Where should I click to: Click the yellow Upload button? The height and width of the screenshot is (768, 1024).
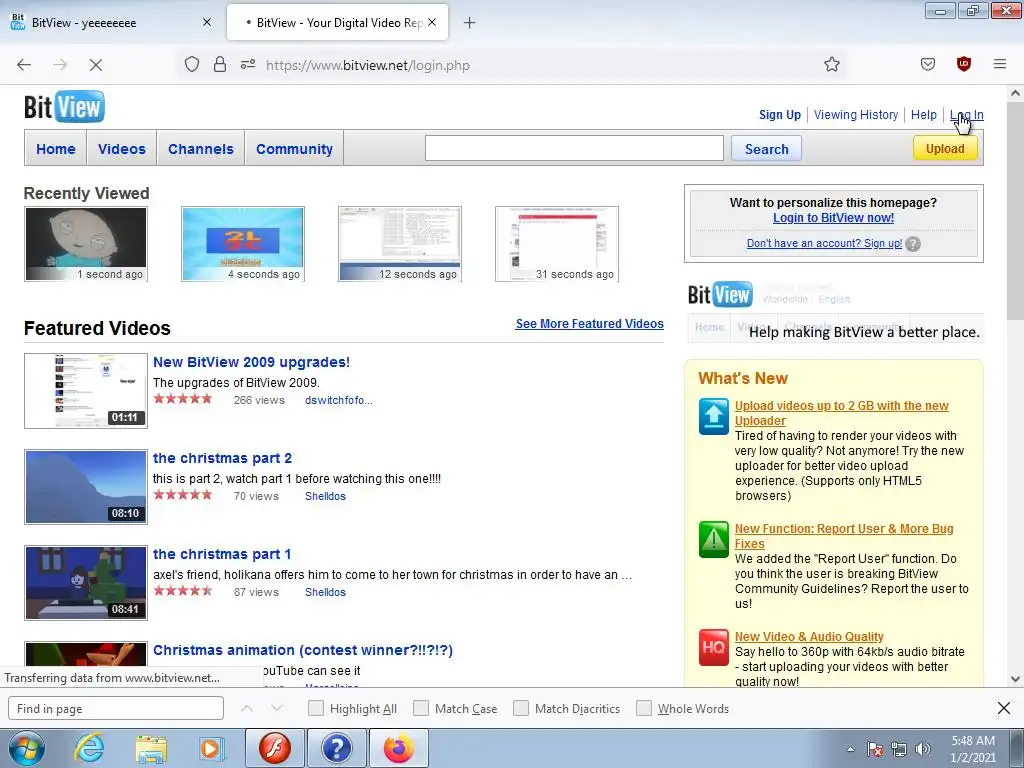(x=945, y=148)
